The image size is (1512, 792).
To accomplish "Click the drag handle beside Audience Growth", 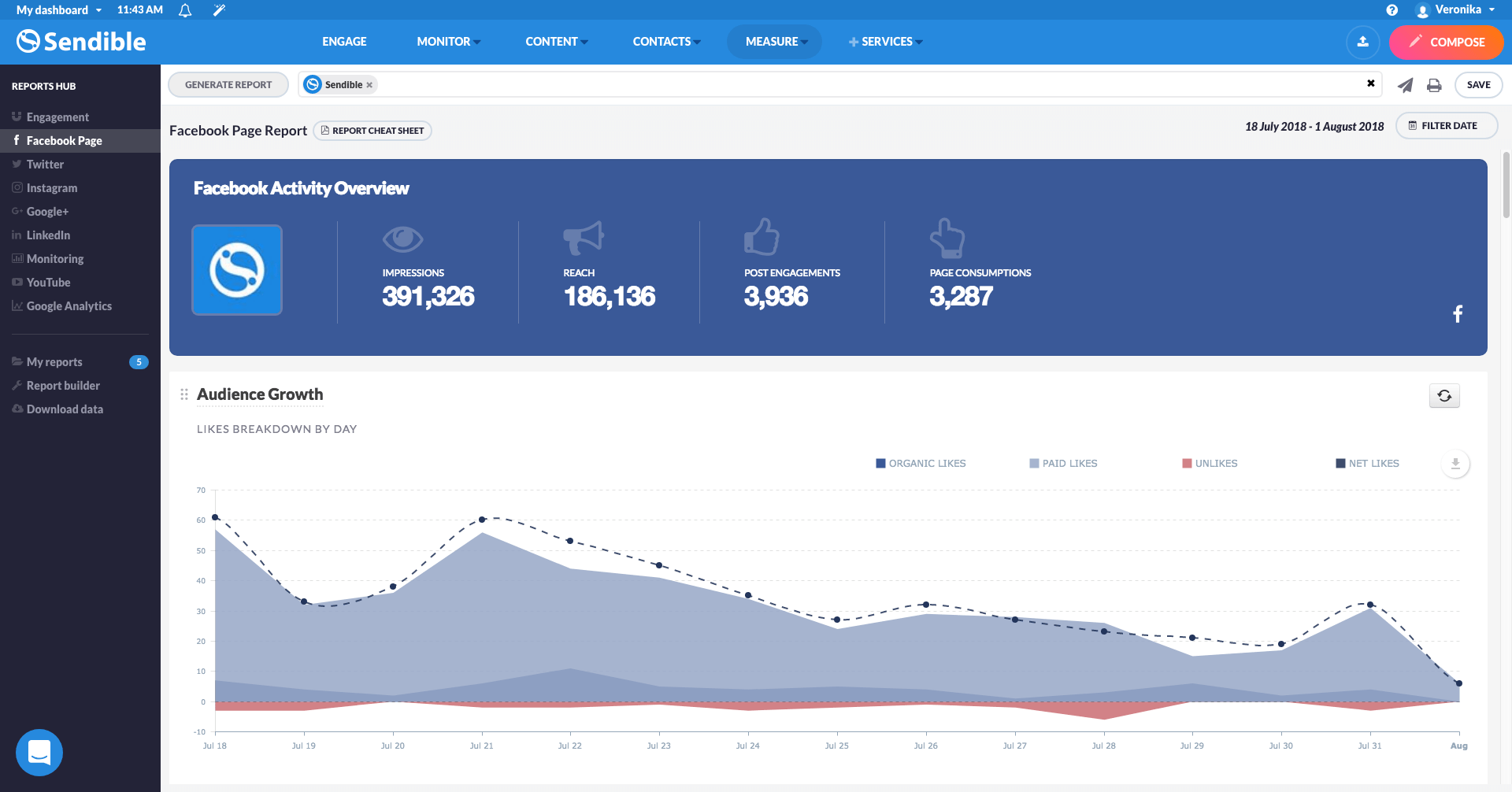I will tap(184, 394).
